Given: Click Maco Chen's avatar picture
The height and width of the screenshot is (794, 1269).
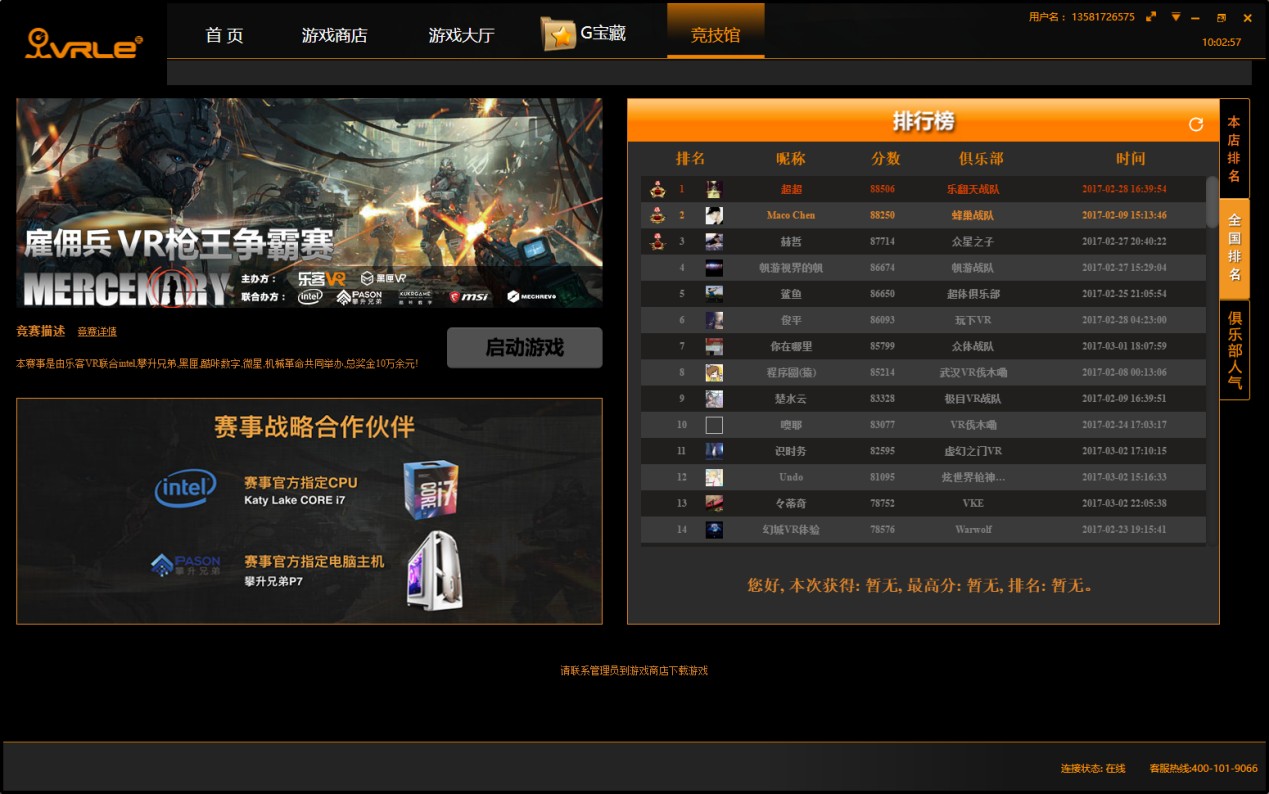Looking at the screenshot, I should [714, 215].
